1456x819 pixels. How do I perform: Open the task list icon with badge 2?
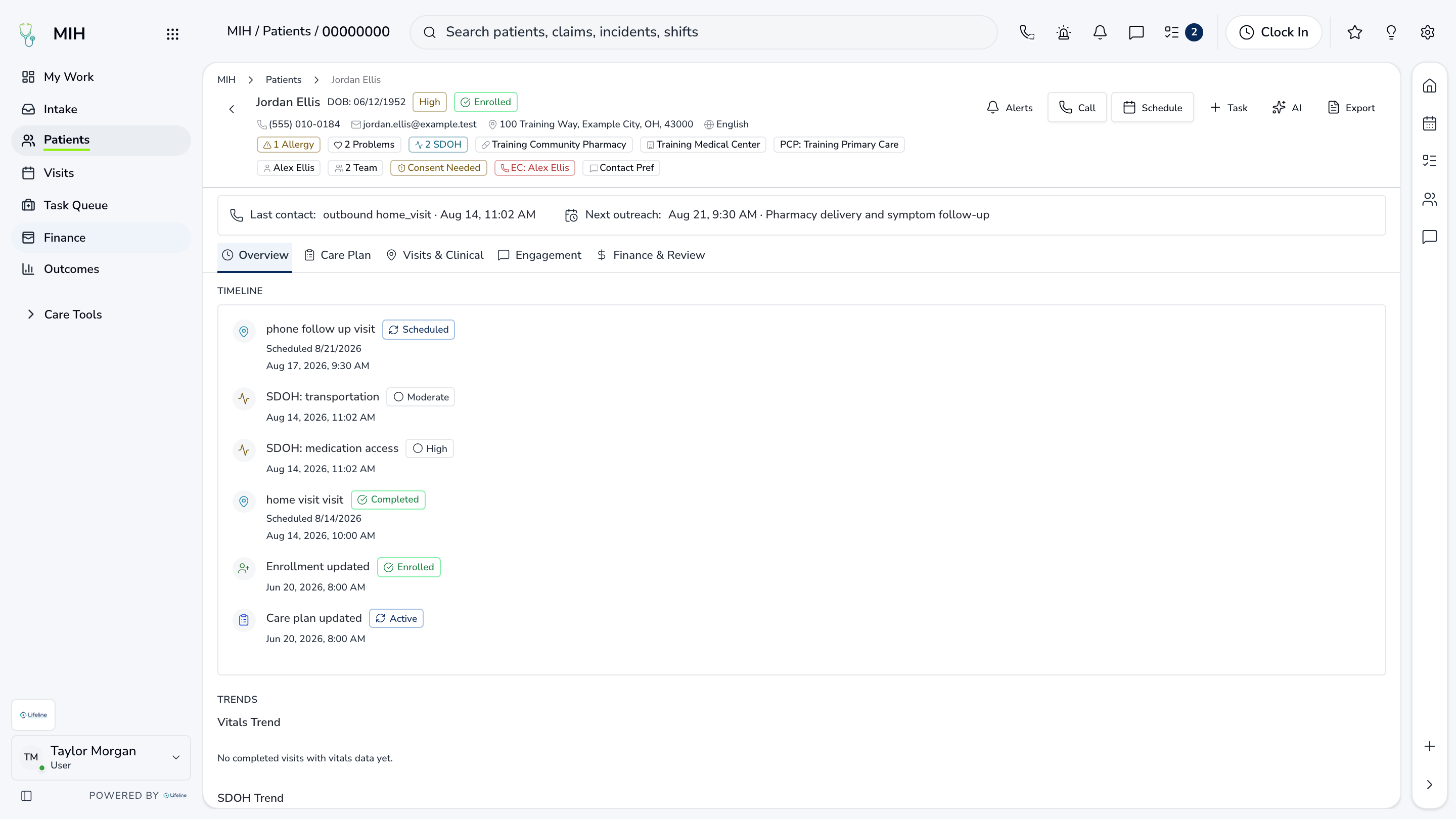(x=1183, y=32)
